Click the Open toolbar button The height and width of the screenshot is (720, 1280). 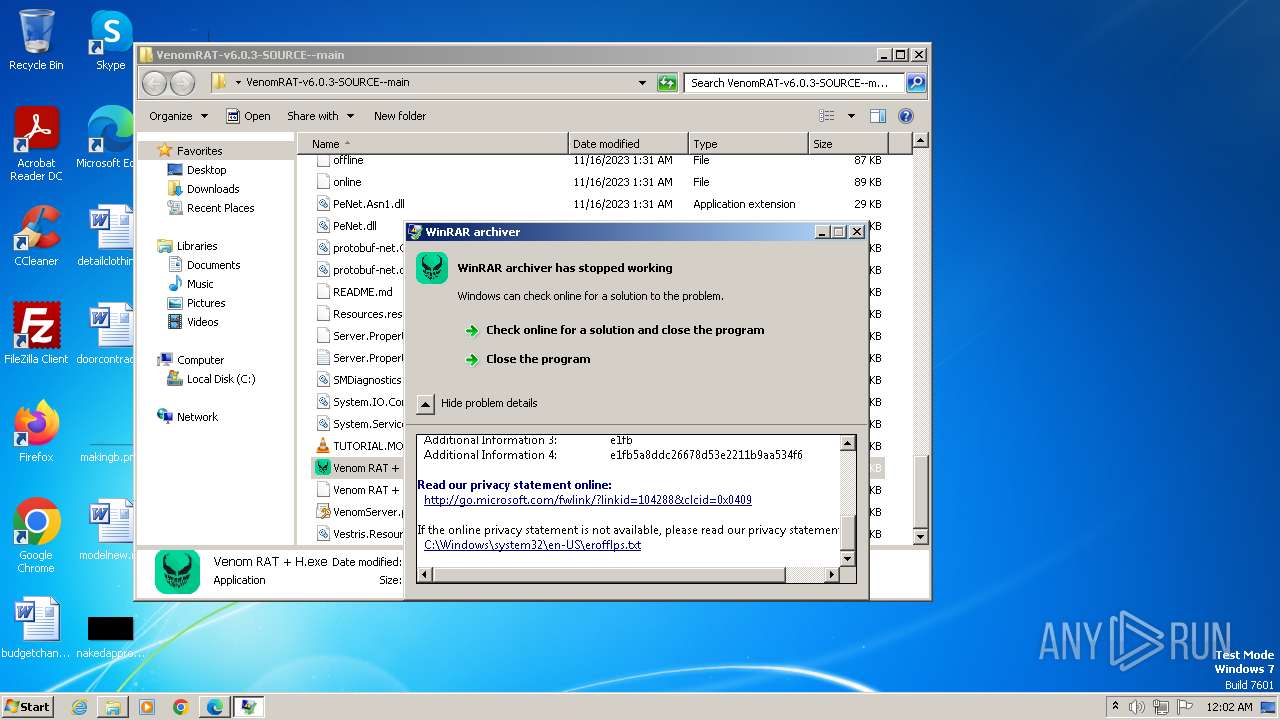click(248, 116)
